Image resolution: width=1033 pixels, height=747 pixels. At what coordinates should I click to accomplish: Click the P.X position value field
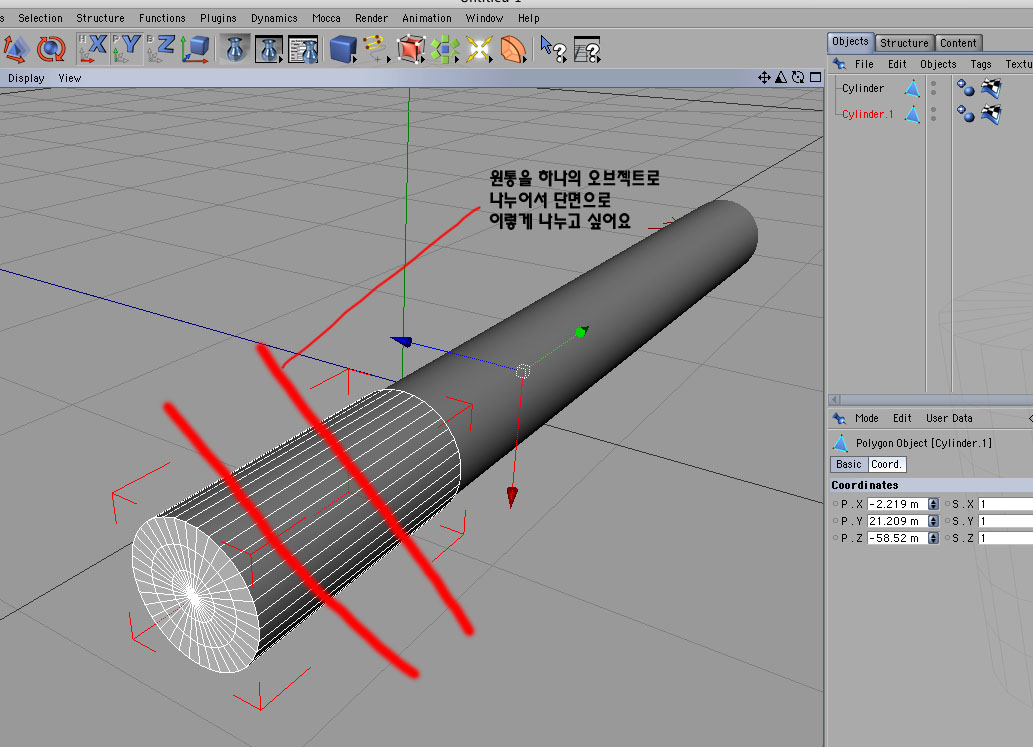[897, 504]
